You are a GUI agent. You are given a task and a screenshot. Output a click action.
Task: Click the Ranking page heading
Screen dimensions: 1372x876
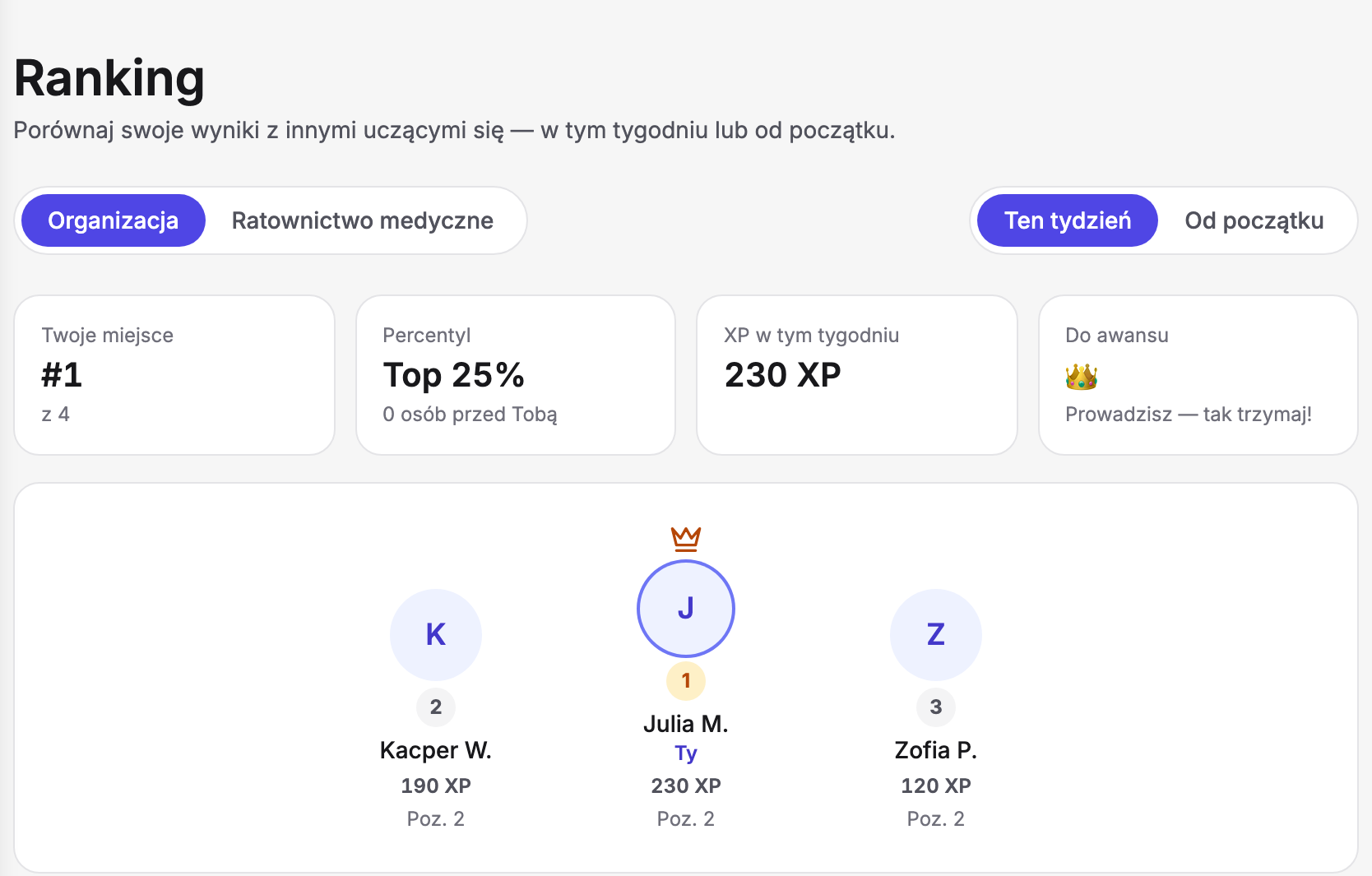(109, 79)
